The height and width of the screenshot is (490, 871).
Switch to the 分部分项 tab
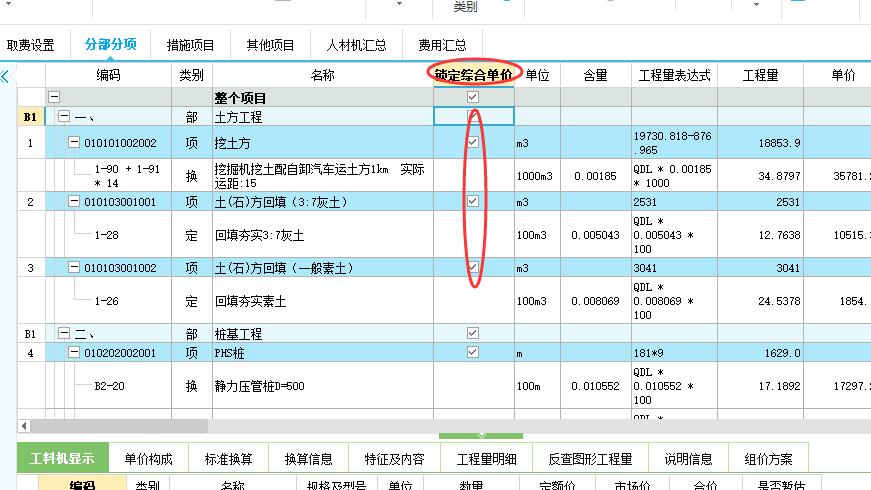pos(111,44)
